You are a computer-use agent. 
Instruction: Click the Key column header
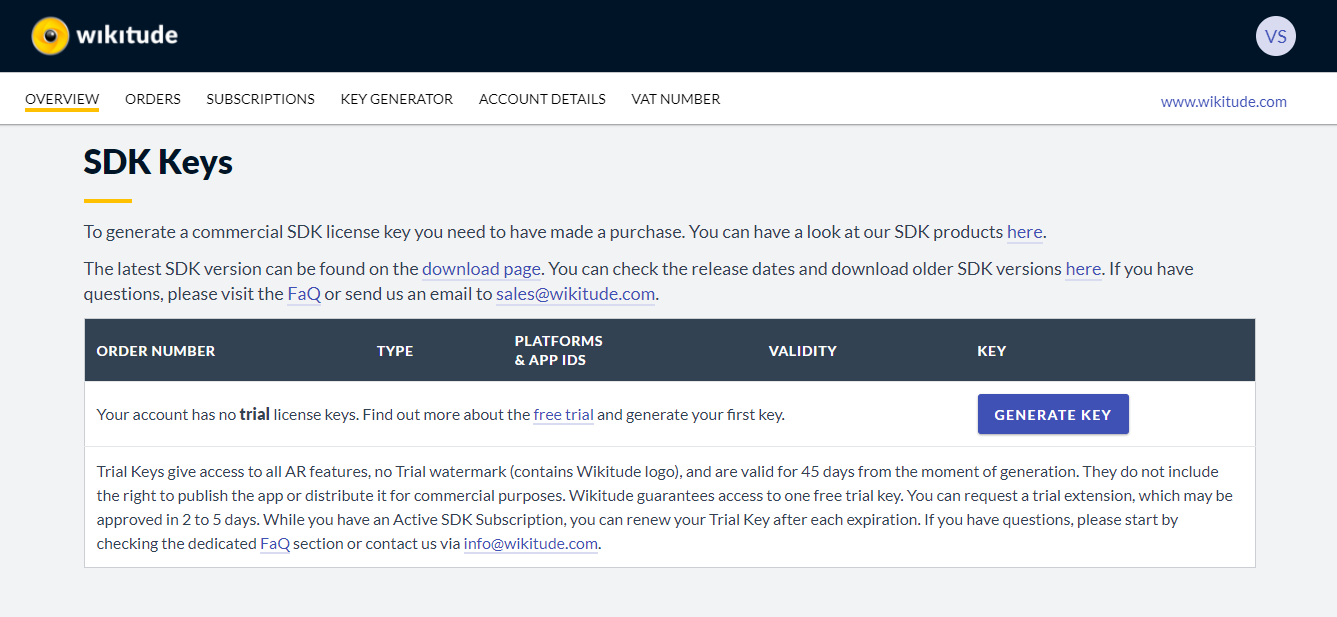[x=992, y=351]
